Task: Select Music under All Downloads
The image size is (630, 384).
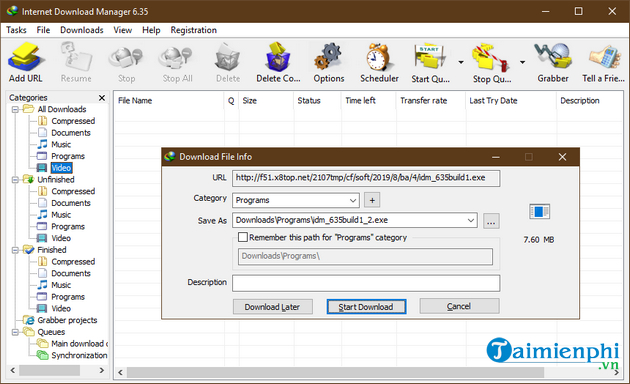Action: (61, 144)
